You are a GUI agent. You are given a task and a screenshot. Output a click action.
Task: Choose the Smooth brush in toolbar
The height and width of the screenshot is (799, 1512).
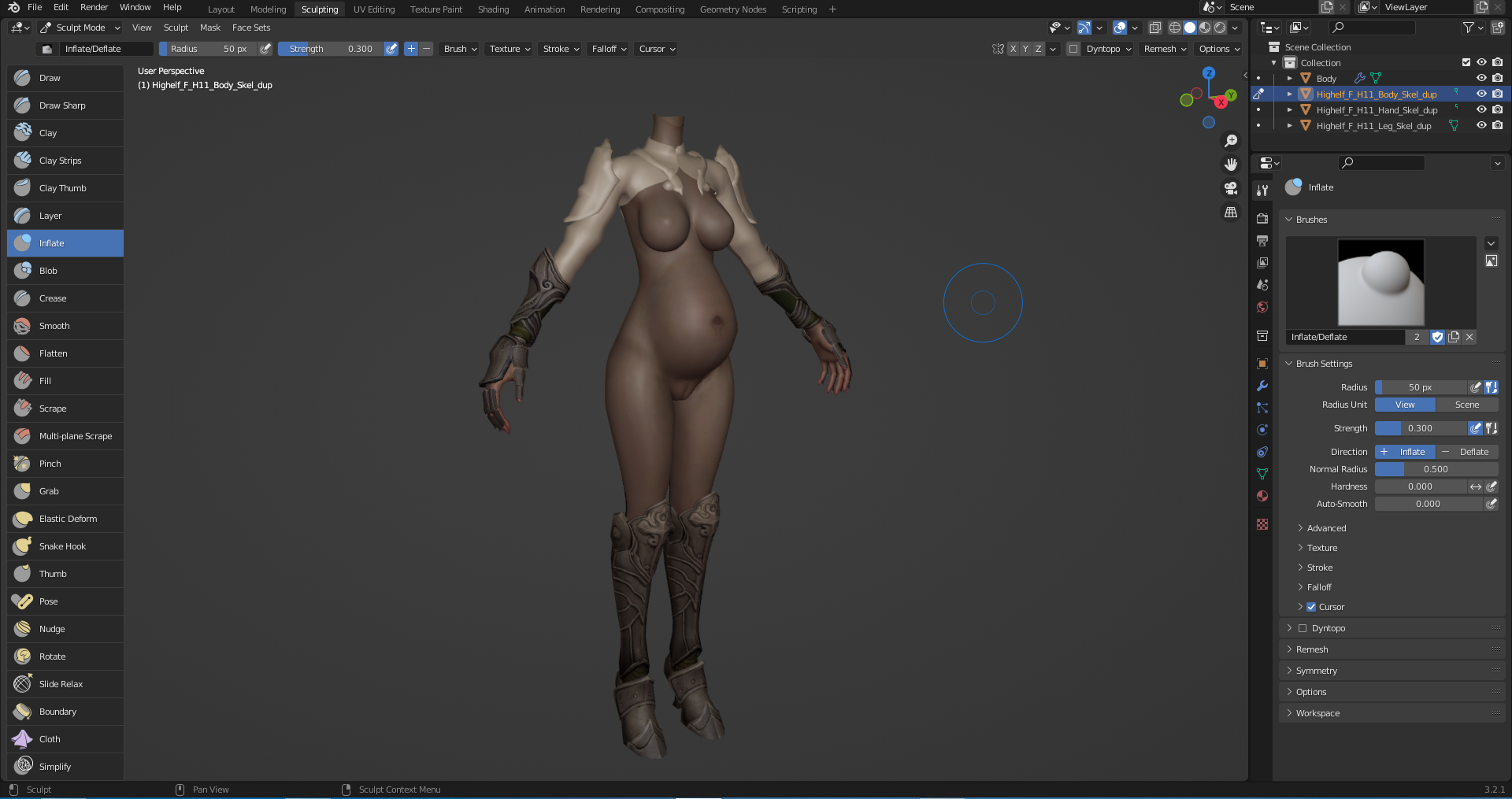54,326
